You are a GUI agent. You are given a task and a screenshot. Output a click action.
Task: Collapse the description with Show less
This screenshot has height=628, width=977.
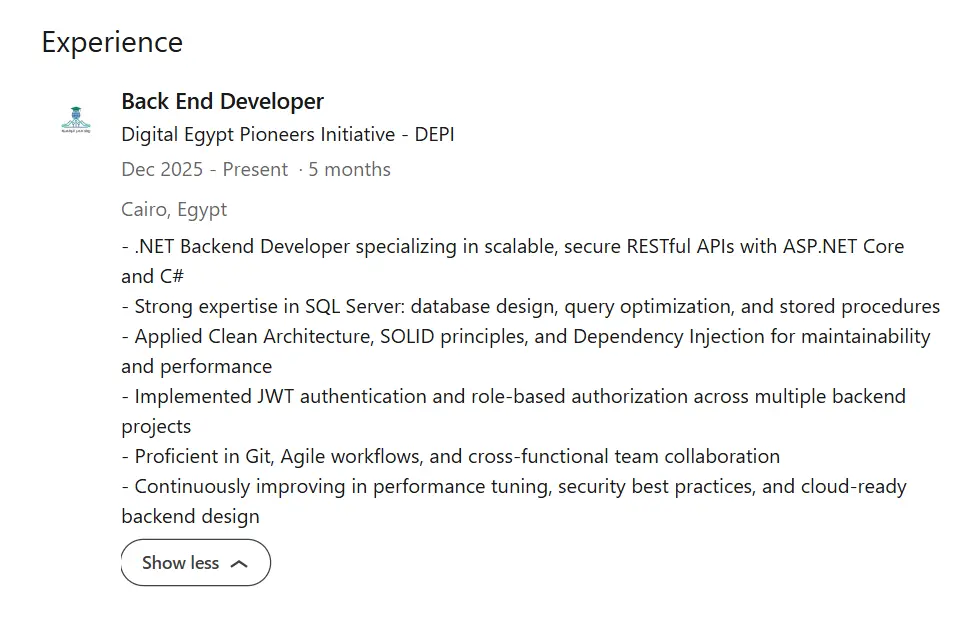[196, 563]
